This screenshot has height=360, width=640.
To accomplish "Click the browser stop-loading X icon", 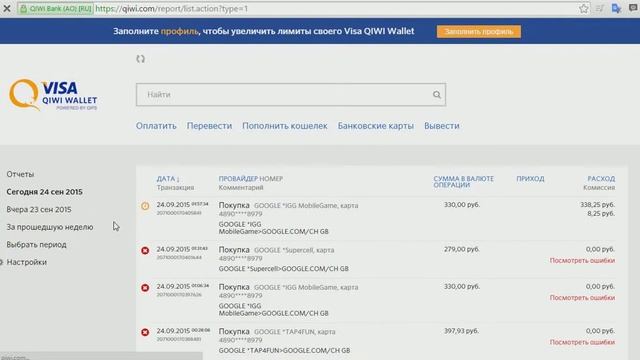I will [x=7, y=8].
